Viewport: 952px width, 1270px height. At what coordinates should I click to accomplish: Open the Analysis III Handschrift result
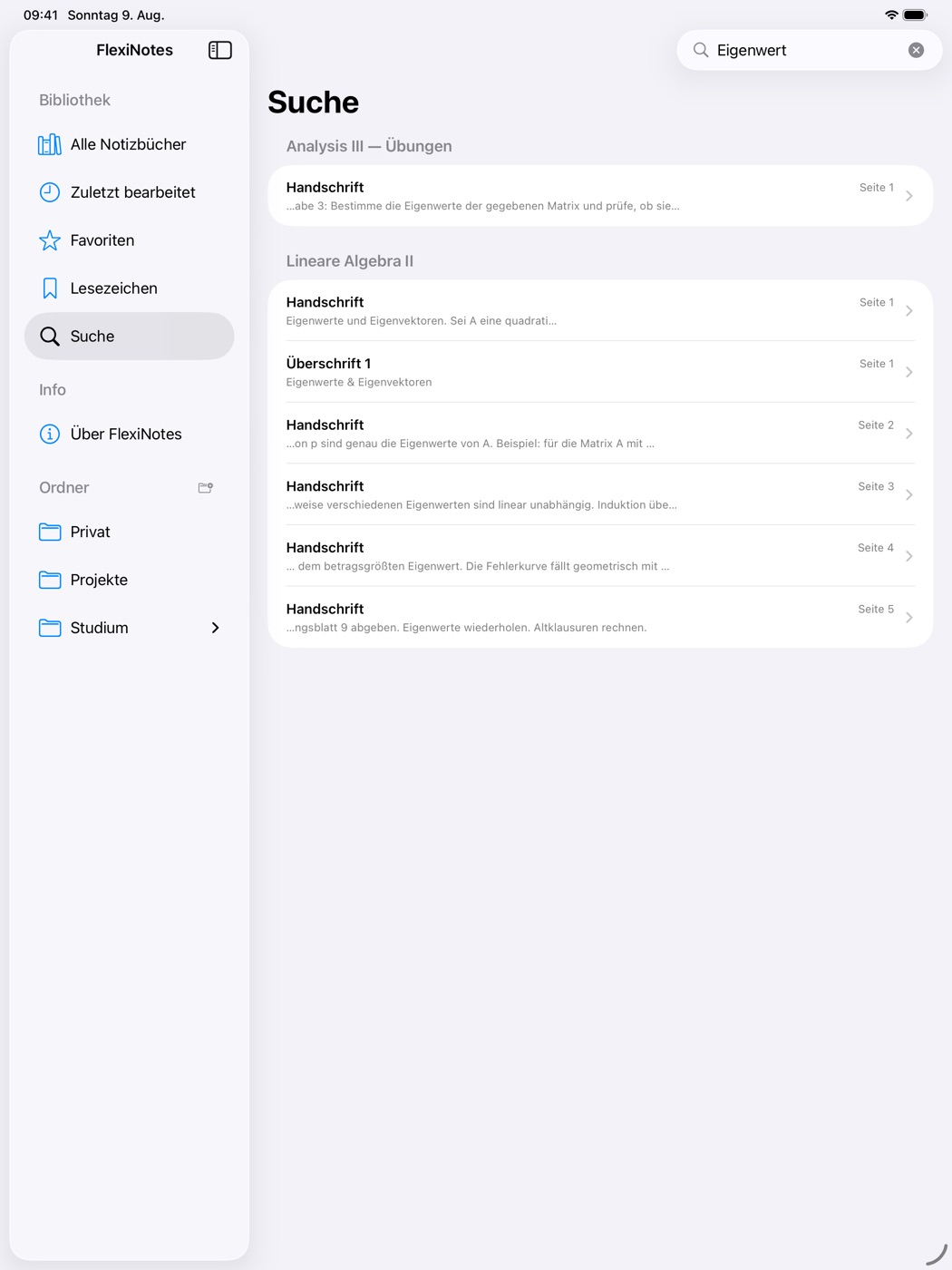600,196
